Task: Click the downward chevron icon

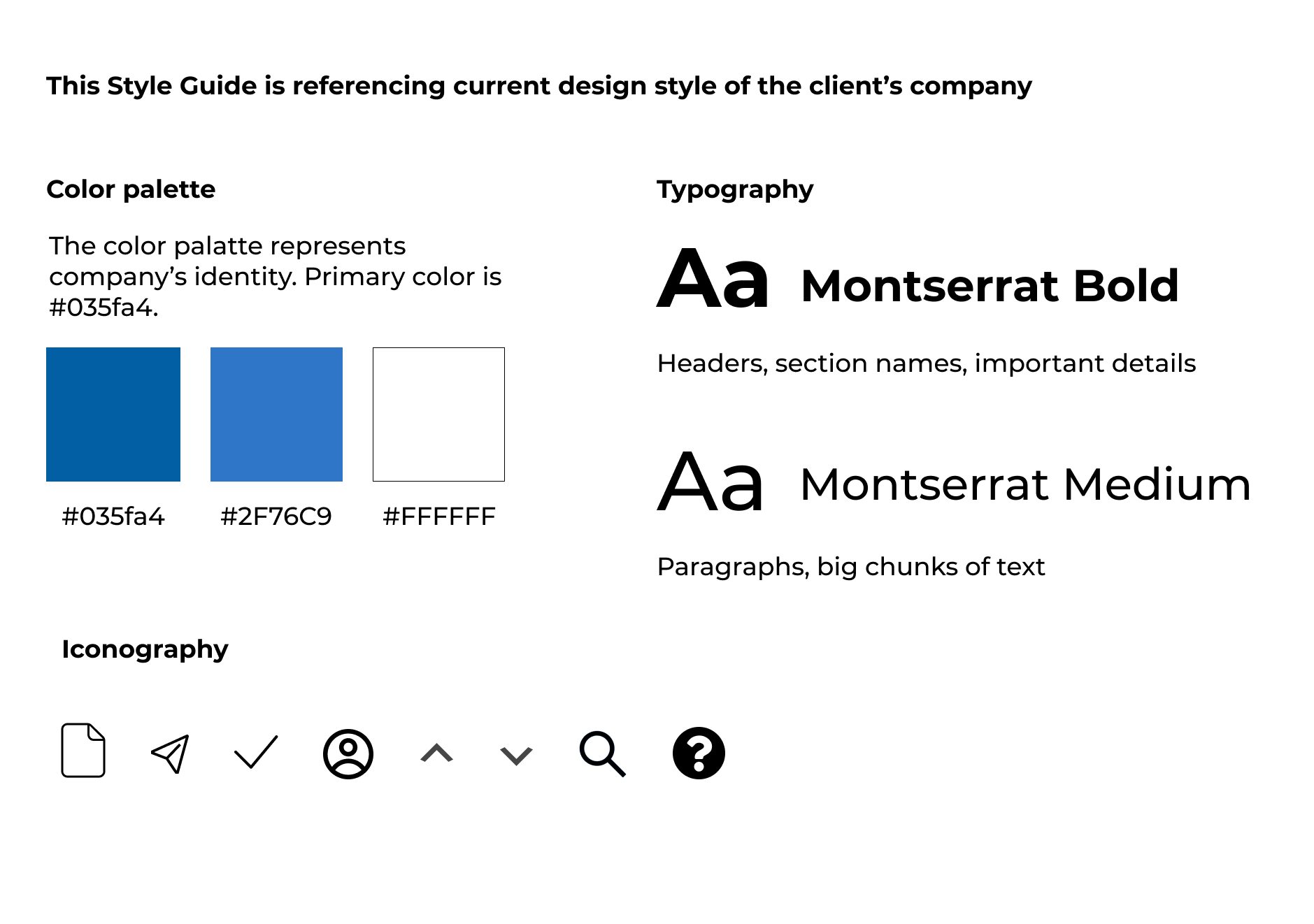Action: click(517, 756)
